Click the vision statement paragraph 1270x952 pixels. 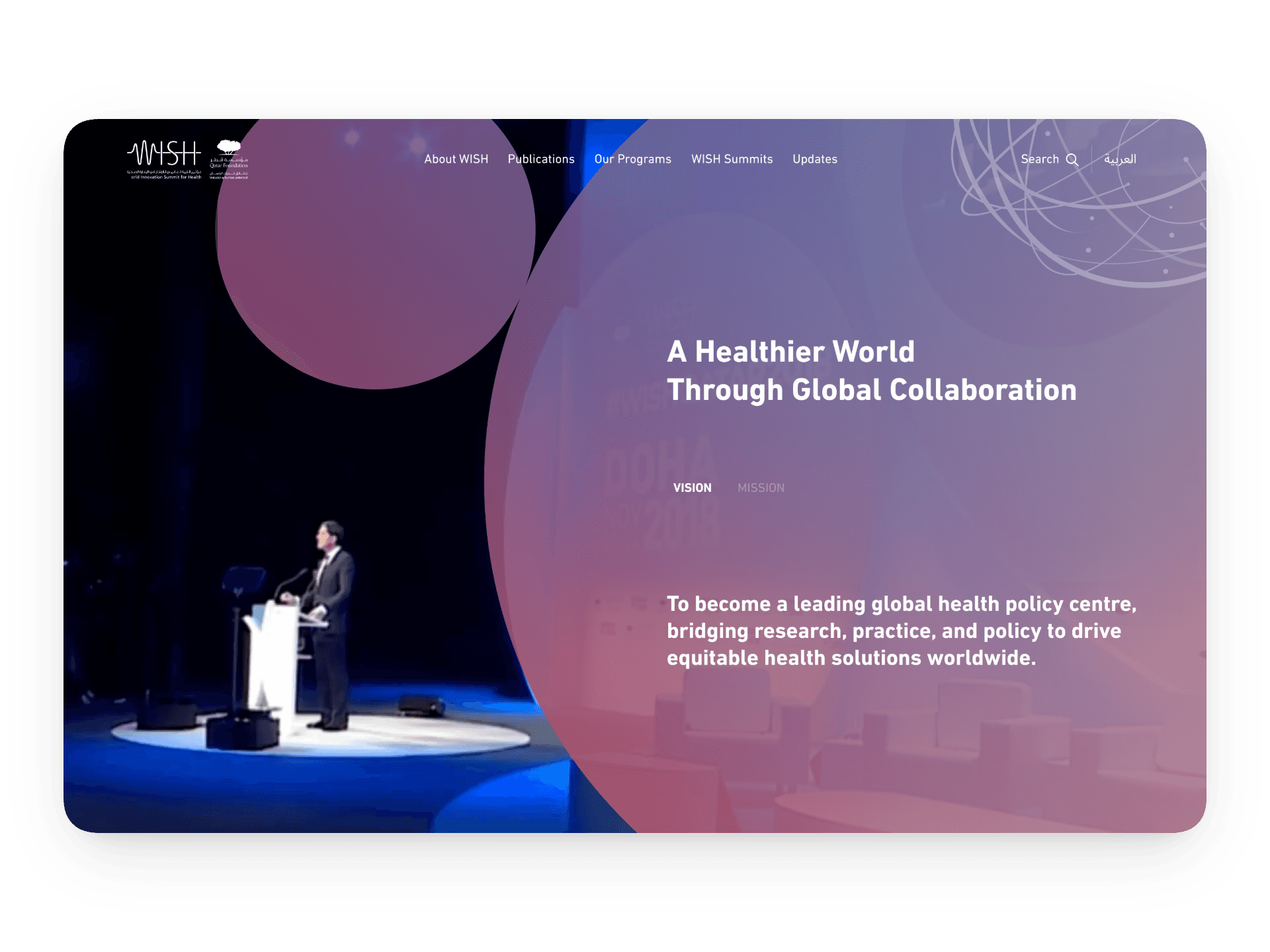click(x=900, y=631)
